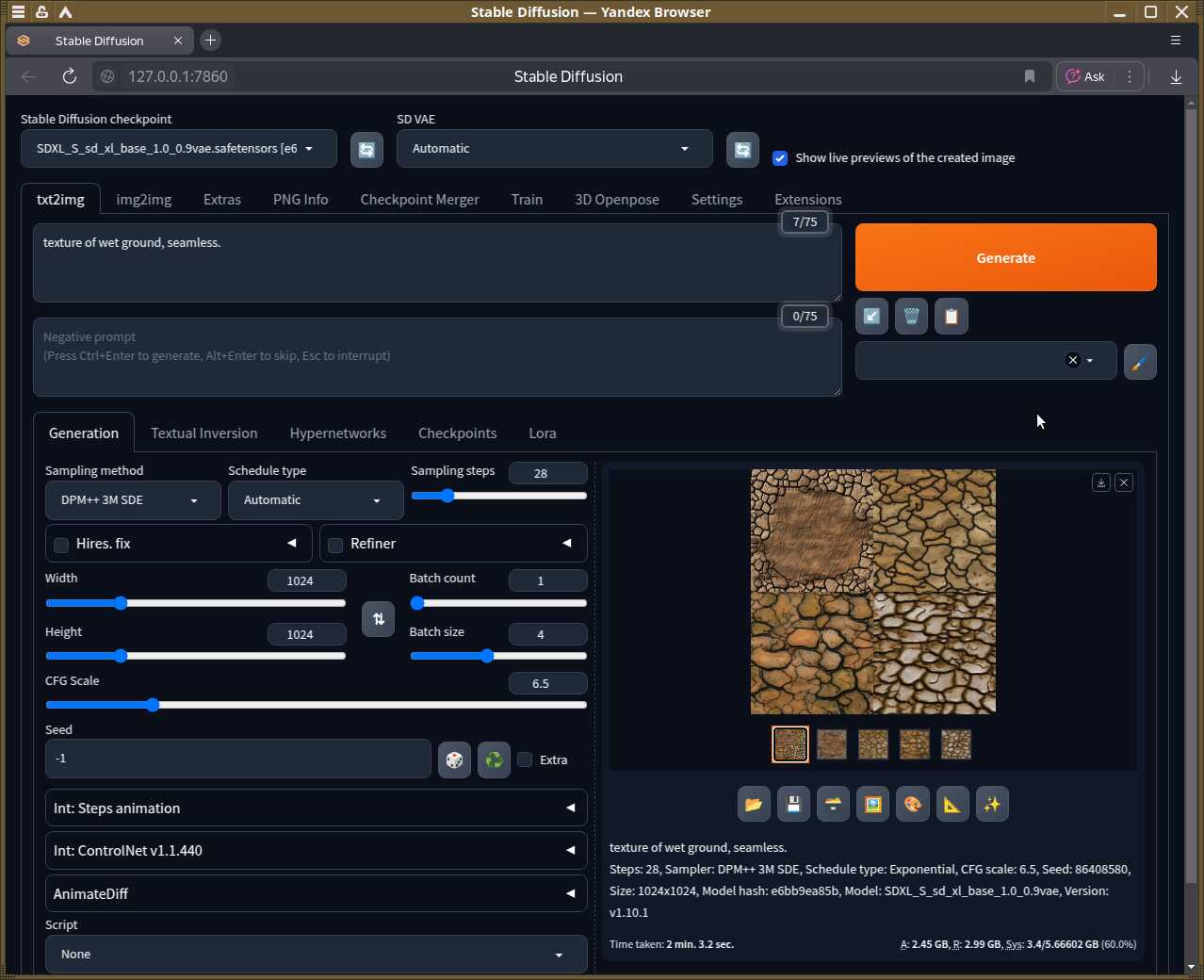This screenshot has height=980, width=1204.
Task: Enable the Refiner checkbox
Action: pyautogui.click(x=335, y=545)
